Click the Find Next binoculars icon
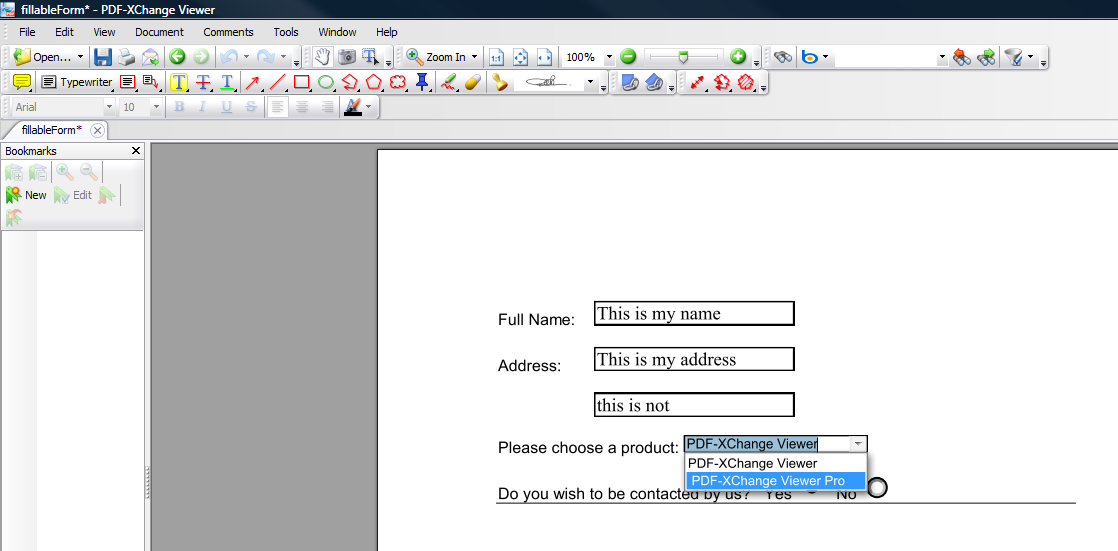This screenshot has height=551, width=1118. (x=986, y=57)
